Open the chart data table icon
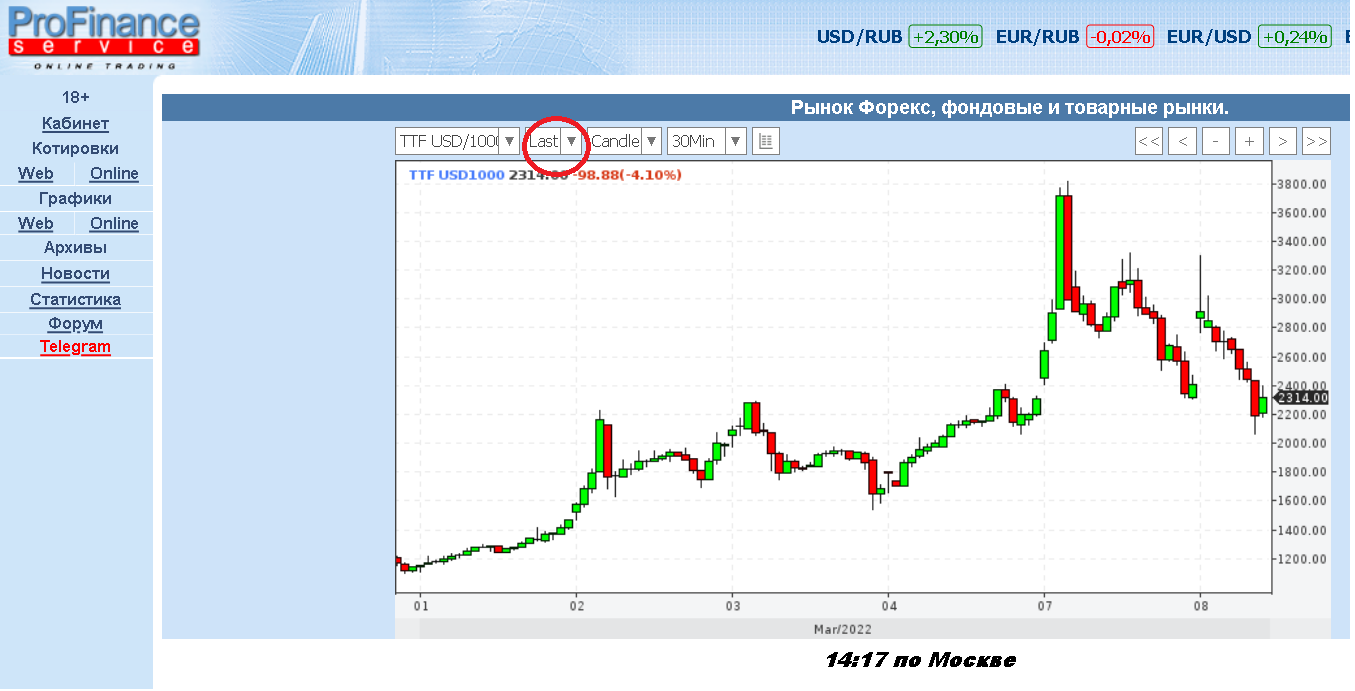 point(765,141)
